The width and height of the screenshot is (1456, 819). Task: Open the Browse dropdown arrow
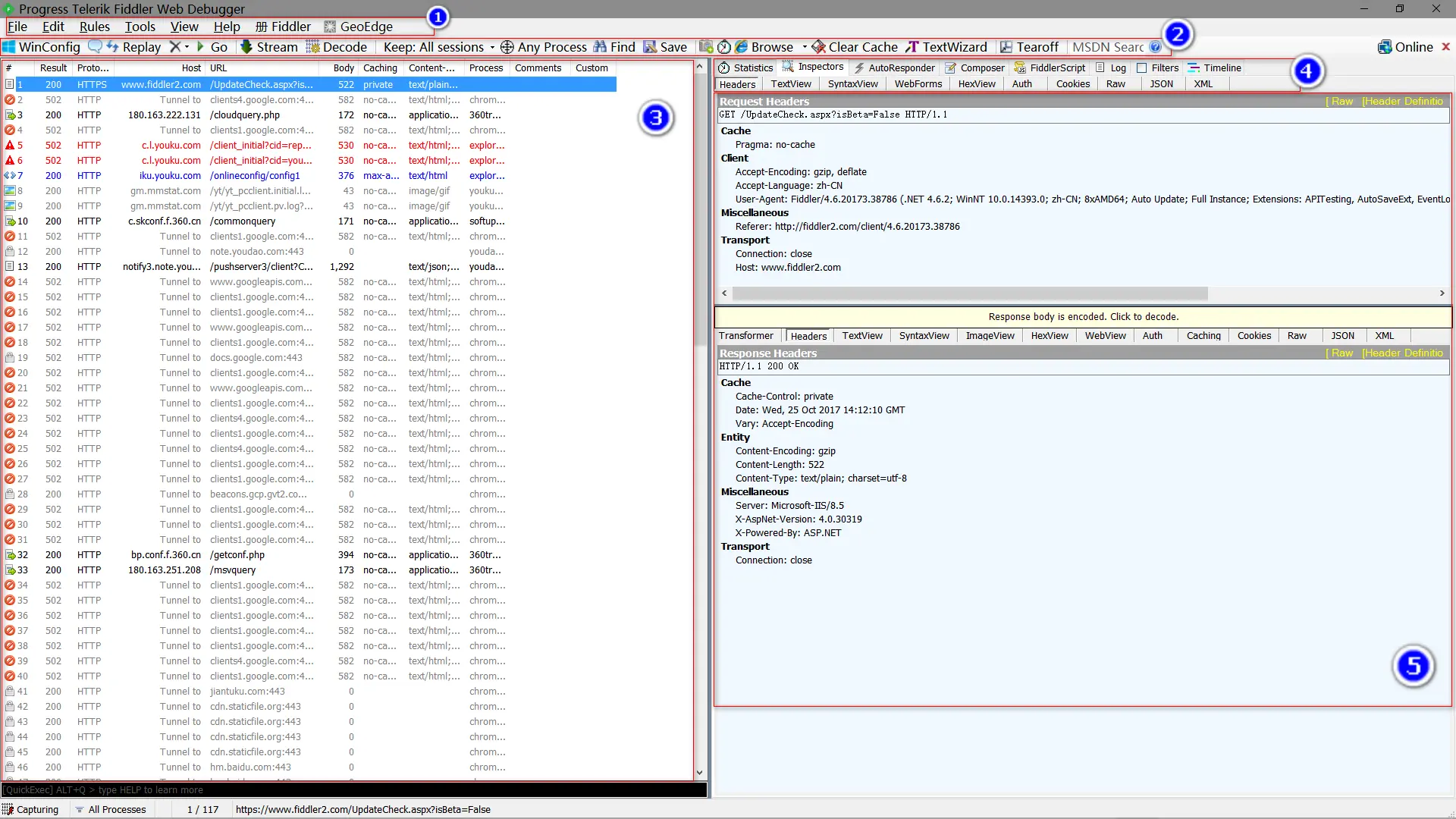click(x=805, y=47)
